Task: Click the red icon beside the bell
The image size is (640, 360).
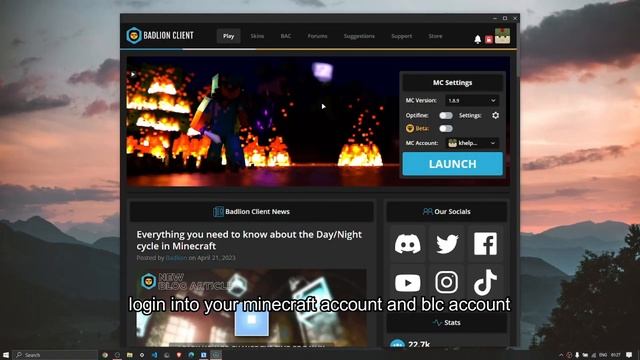Action: (489, 39)
